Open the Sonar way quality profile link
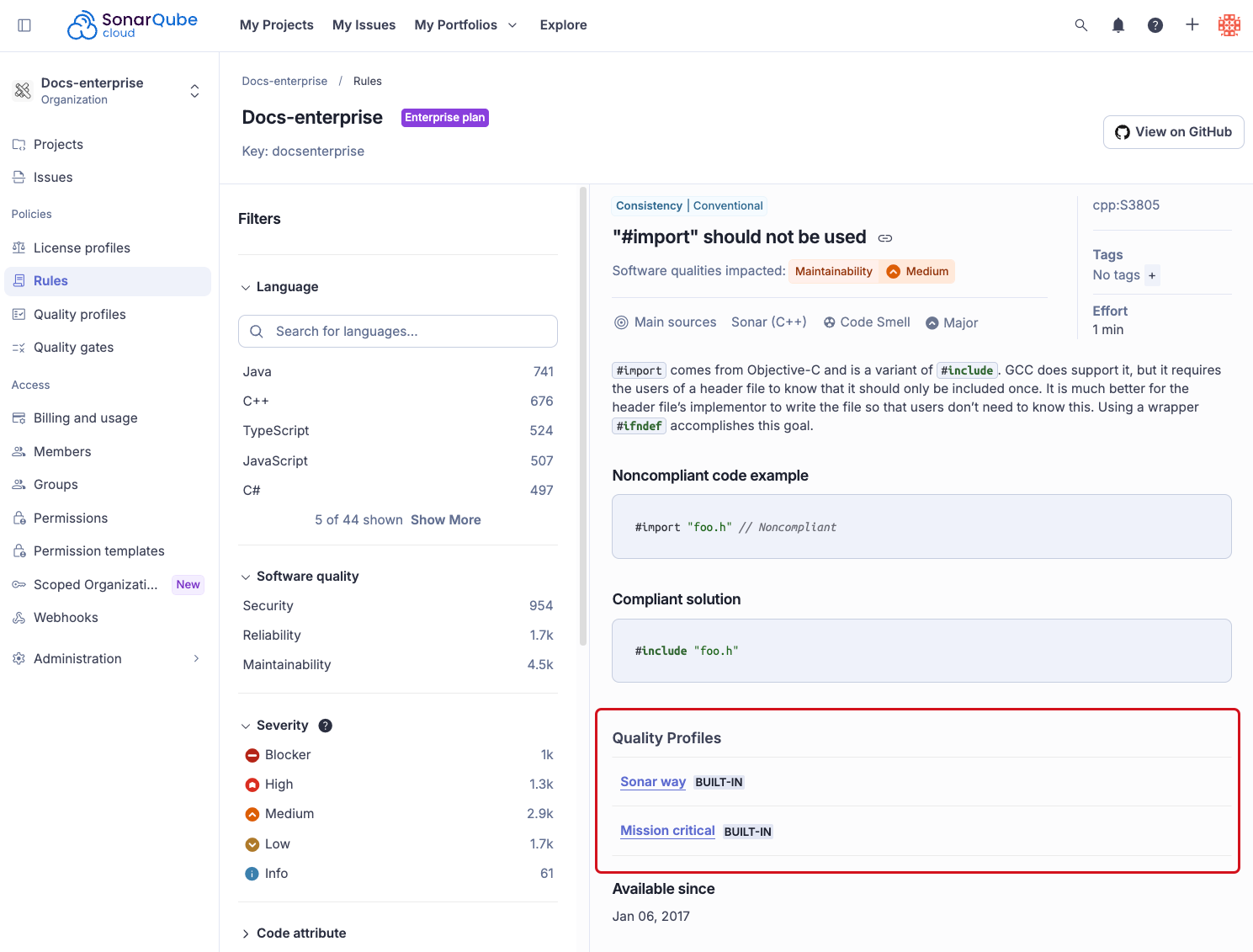 653,782
